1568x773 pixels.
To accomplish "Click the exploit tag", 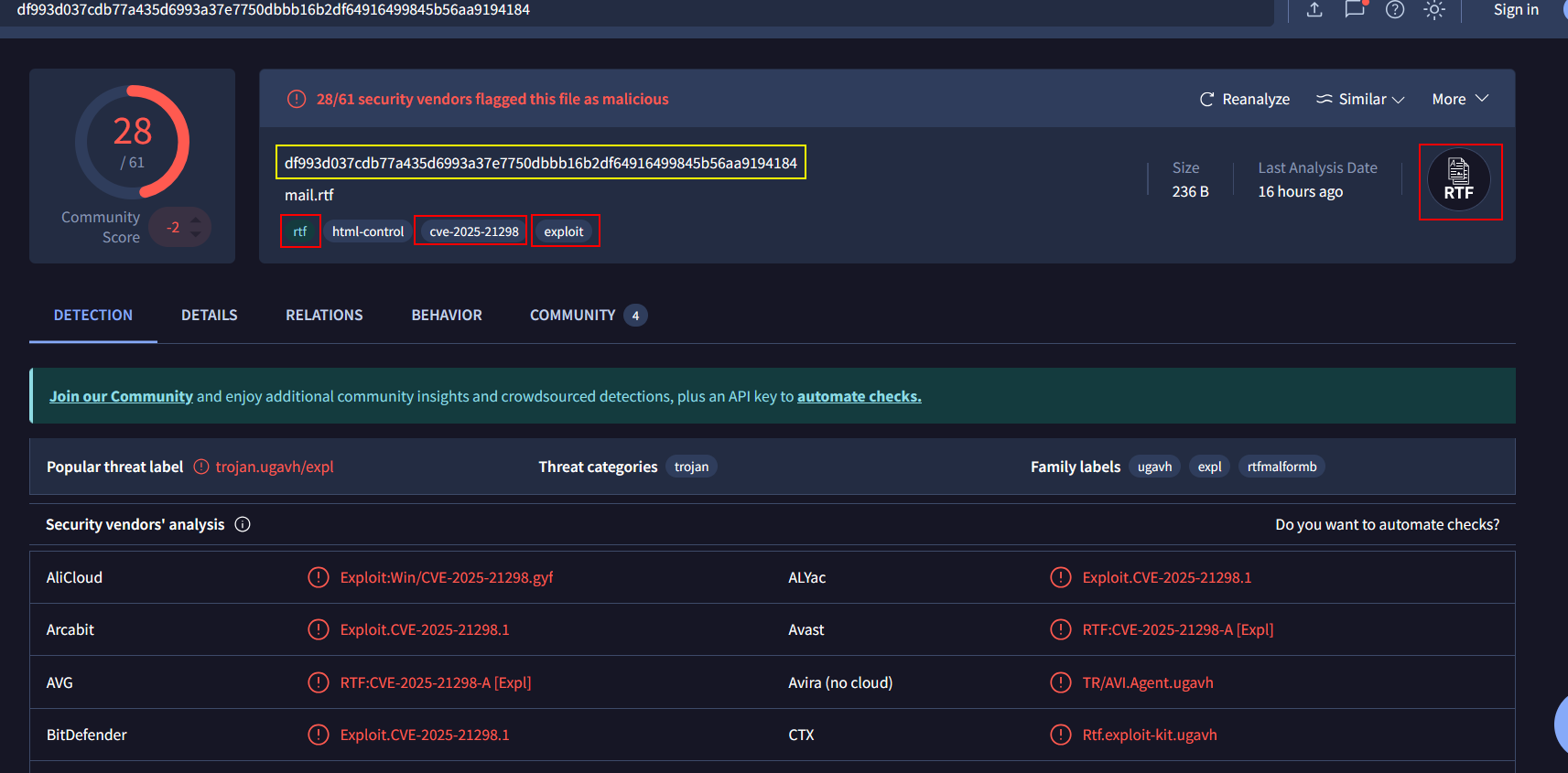I will point(564,231).
